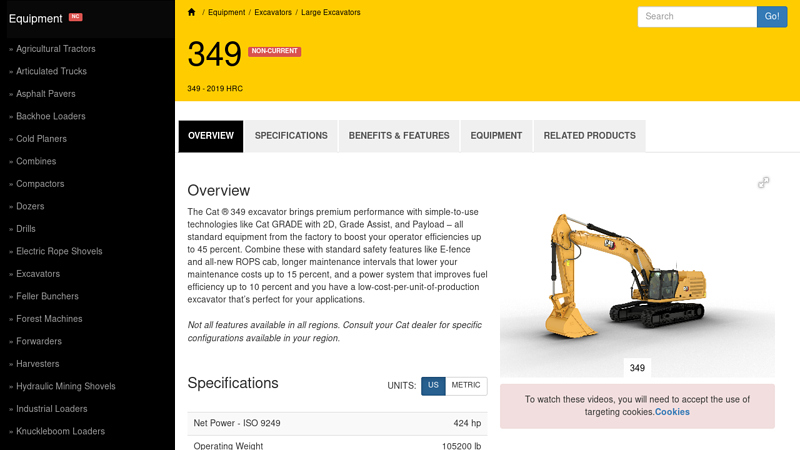Click the Overview section heading
The height and width of the screenshot is (450, 800).
(218, 190)
